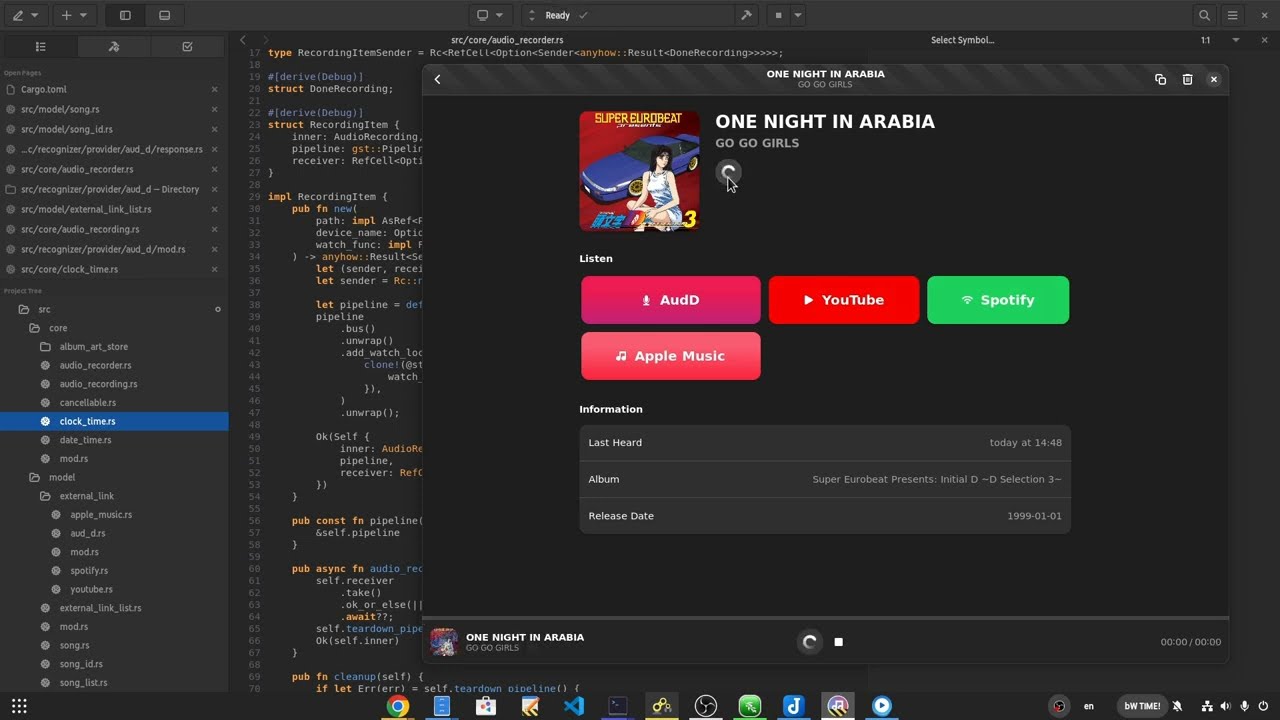Click the stop button in the Mousai player bar
Image resolution: width=1280 pixels, height=720 pixels.
tap(839, 642)
